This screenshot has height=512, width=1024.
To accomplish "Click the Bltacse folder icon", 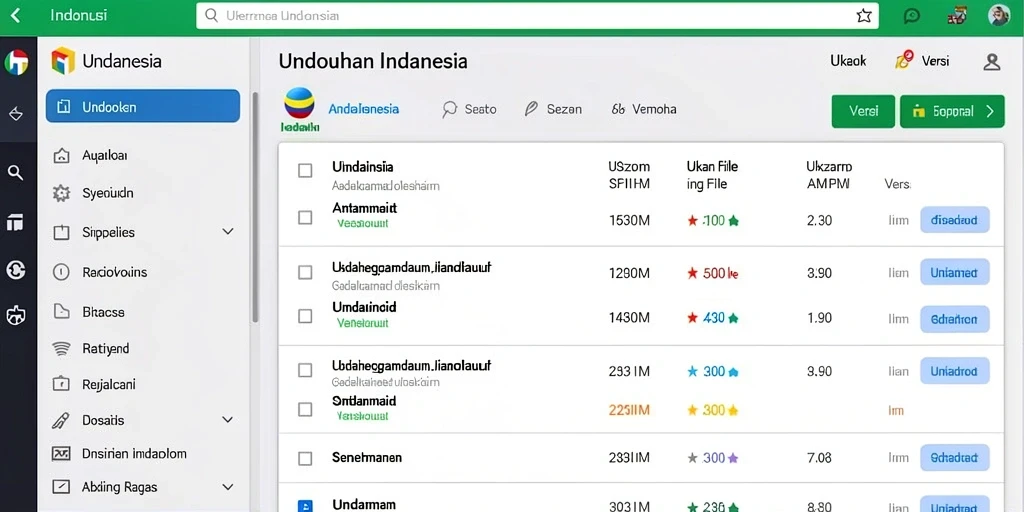I will pos(61,312).
